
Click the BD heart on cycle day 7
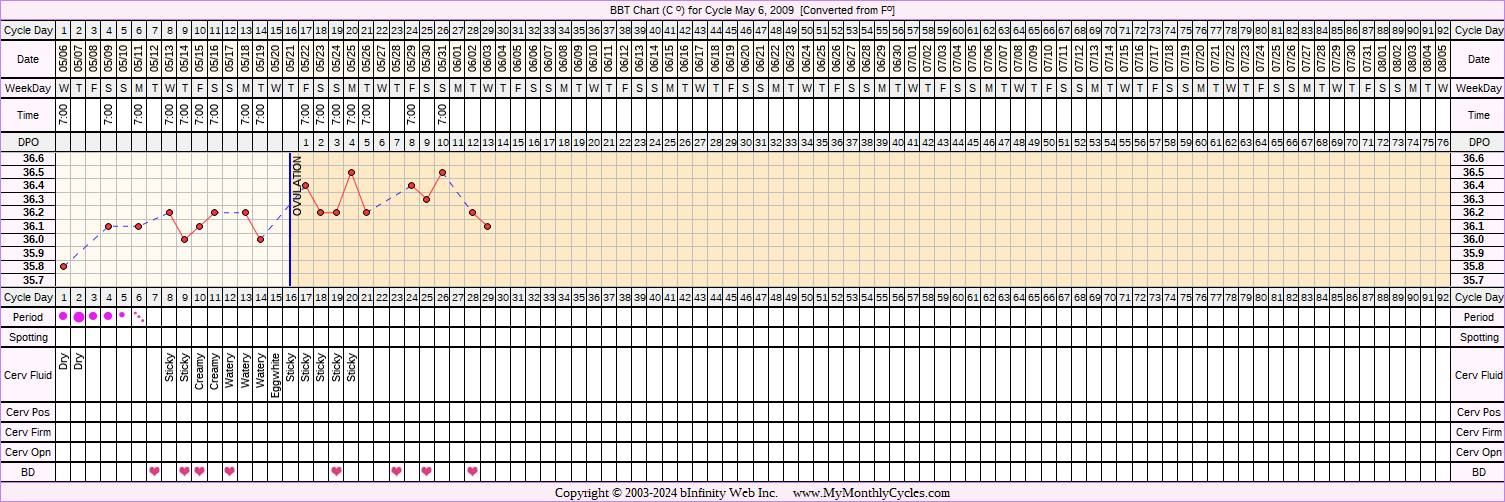coord(154,471)
